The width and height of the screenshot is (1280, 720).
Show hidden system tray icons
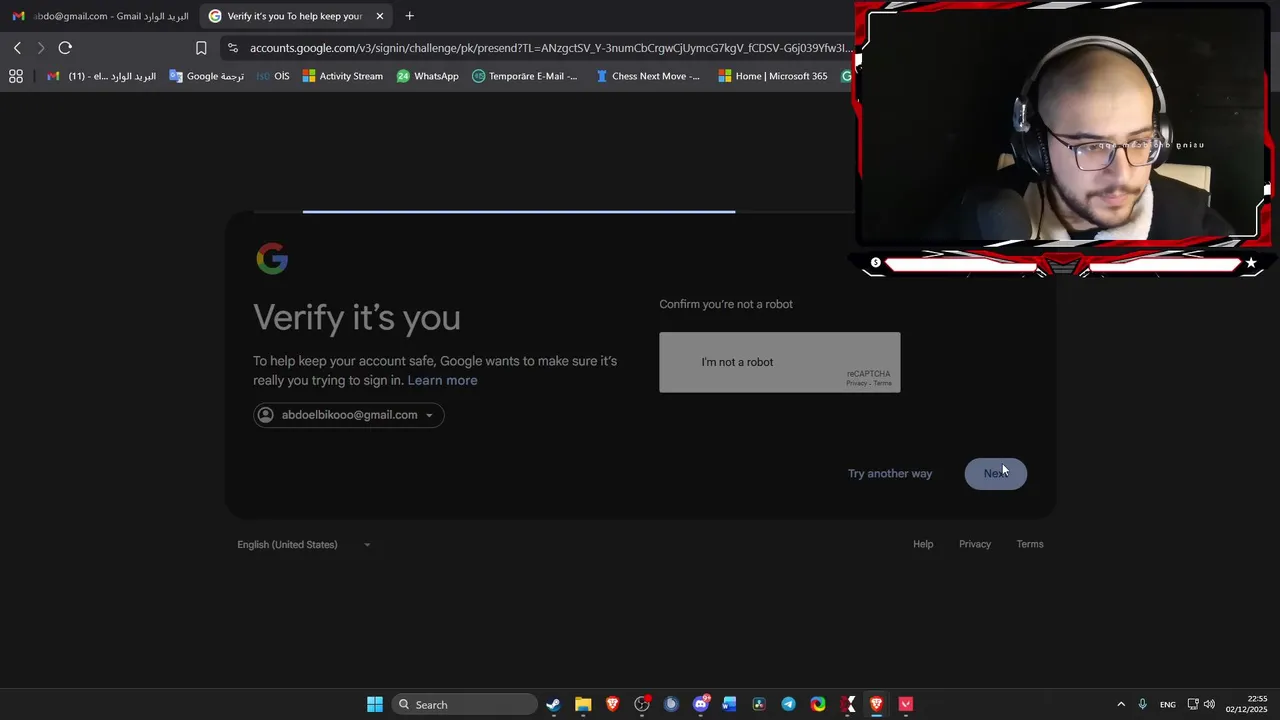point(1121,704)
